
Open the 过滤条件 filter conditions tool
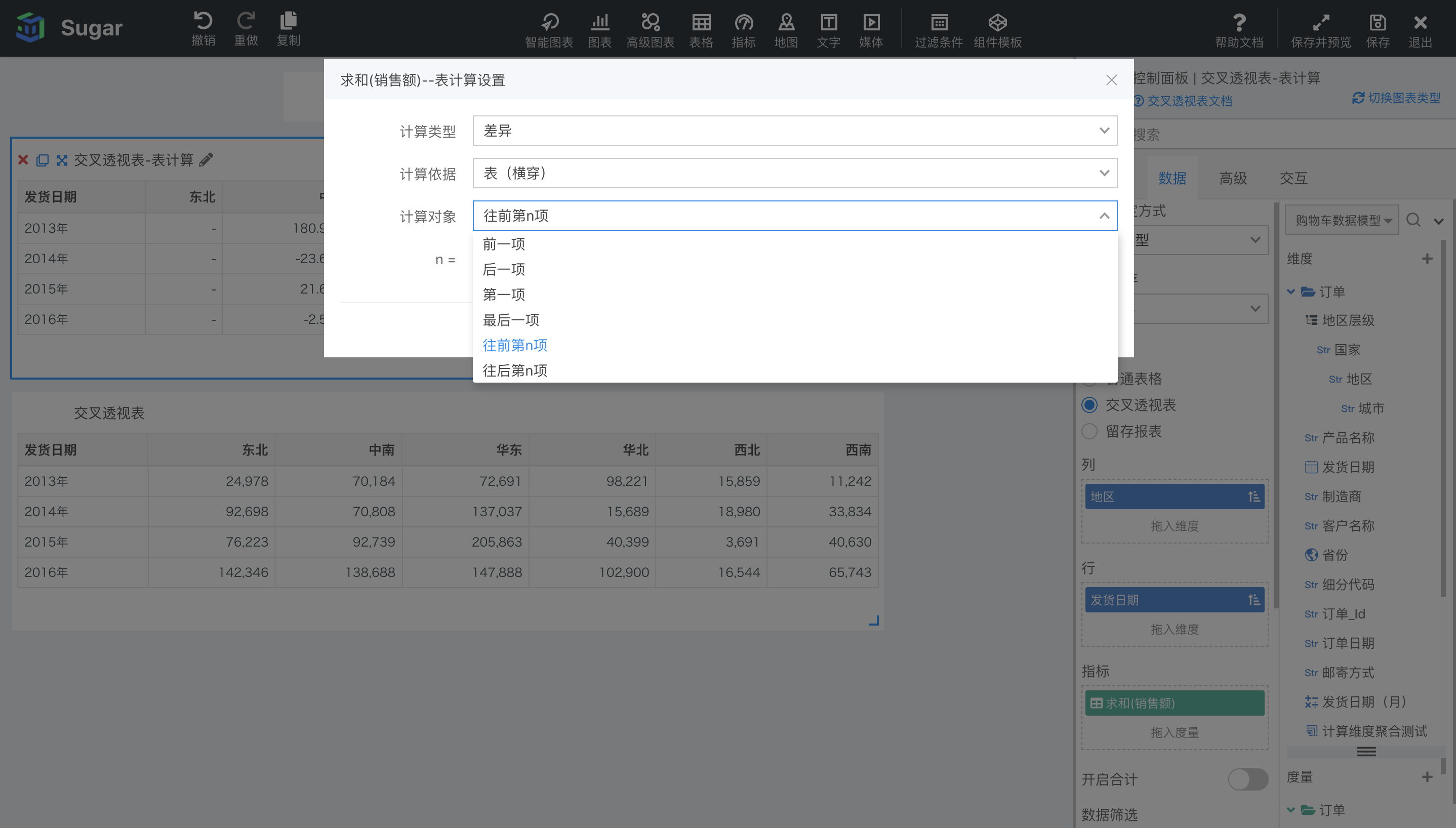tap(939, 30)
